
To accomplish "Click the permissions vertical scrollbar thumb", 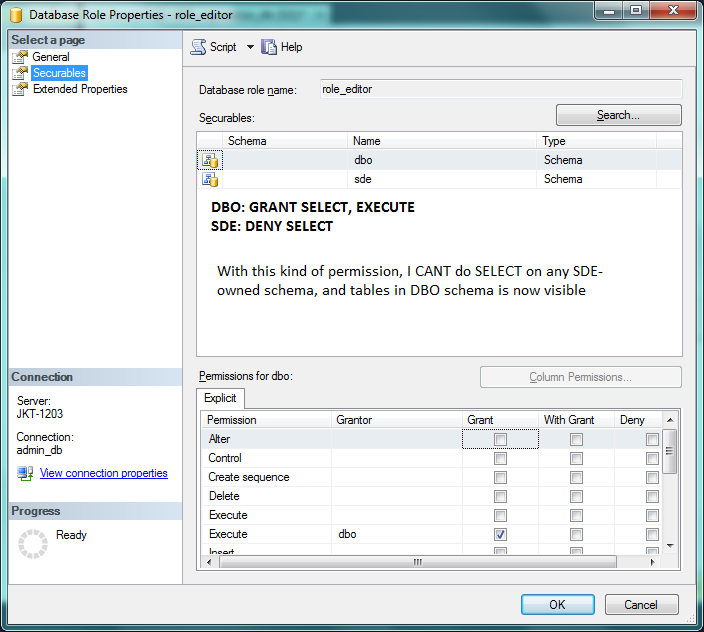I will tap(670, 451).
